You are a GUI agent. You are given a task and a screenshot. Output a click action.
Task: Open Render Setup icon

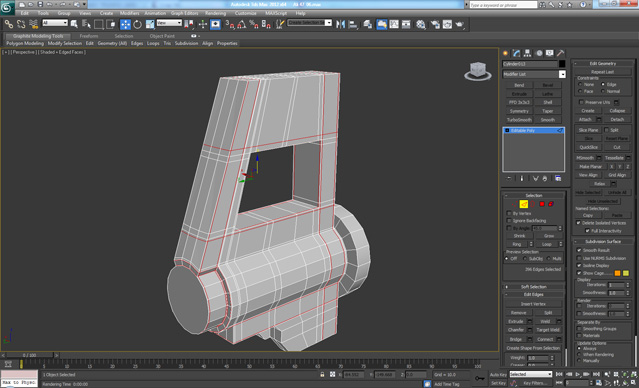tap(435, 24)
